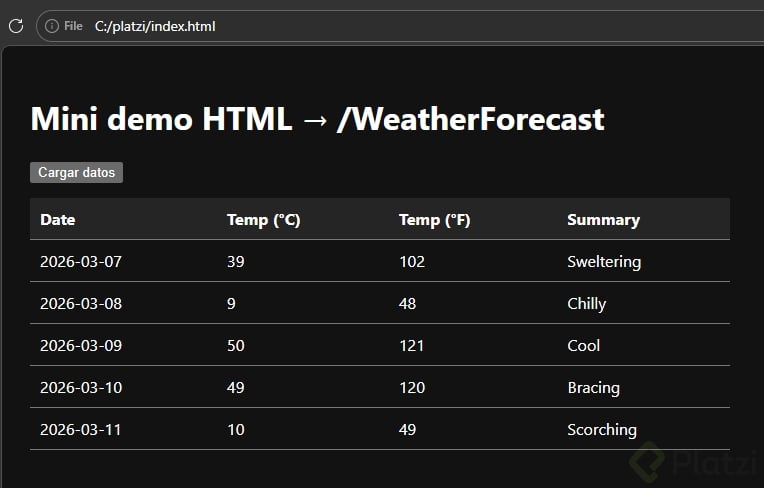Click the site information icon beside File
The height and width of the screenshot is (488, 764).
click(x=52, y=26)
